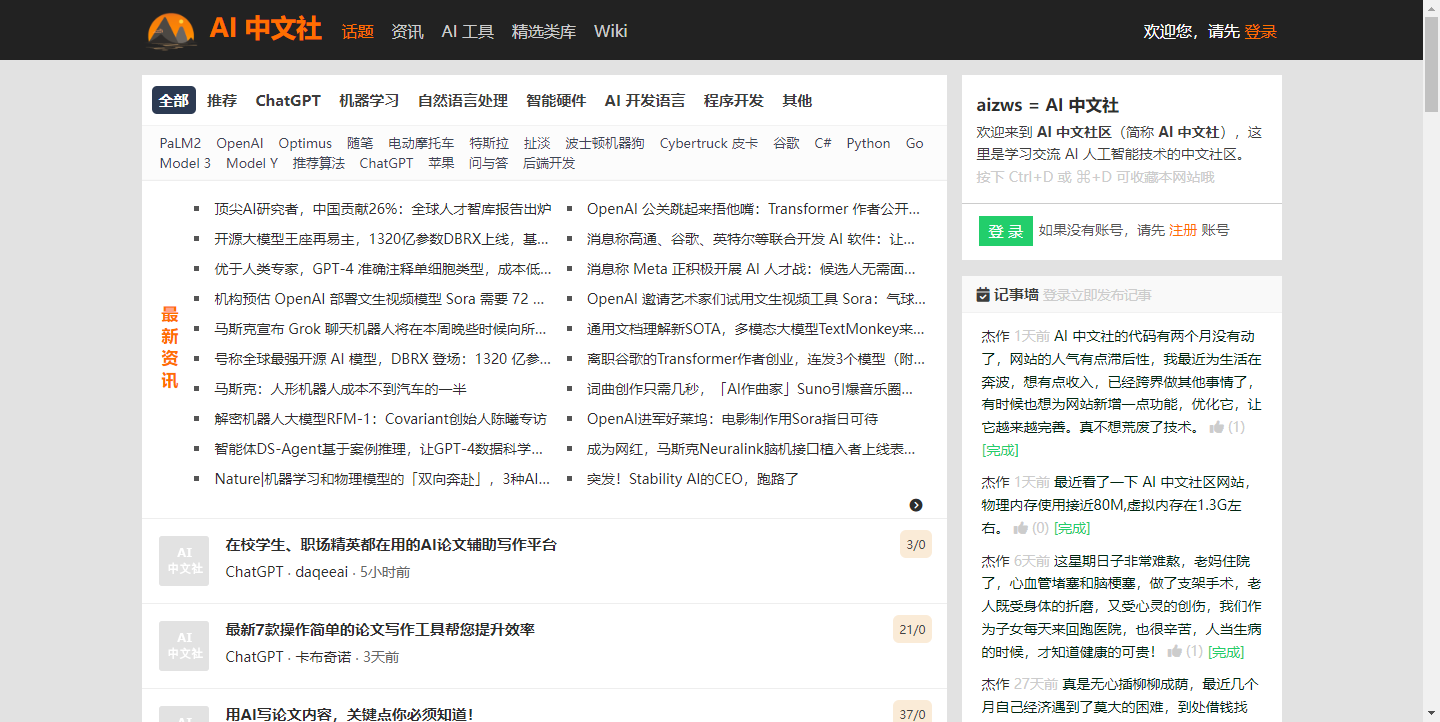Select the 推荐 category tab
This screenshot has height=722, width=1440.
pos(222,100)
